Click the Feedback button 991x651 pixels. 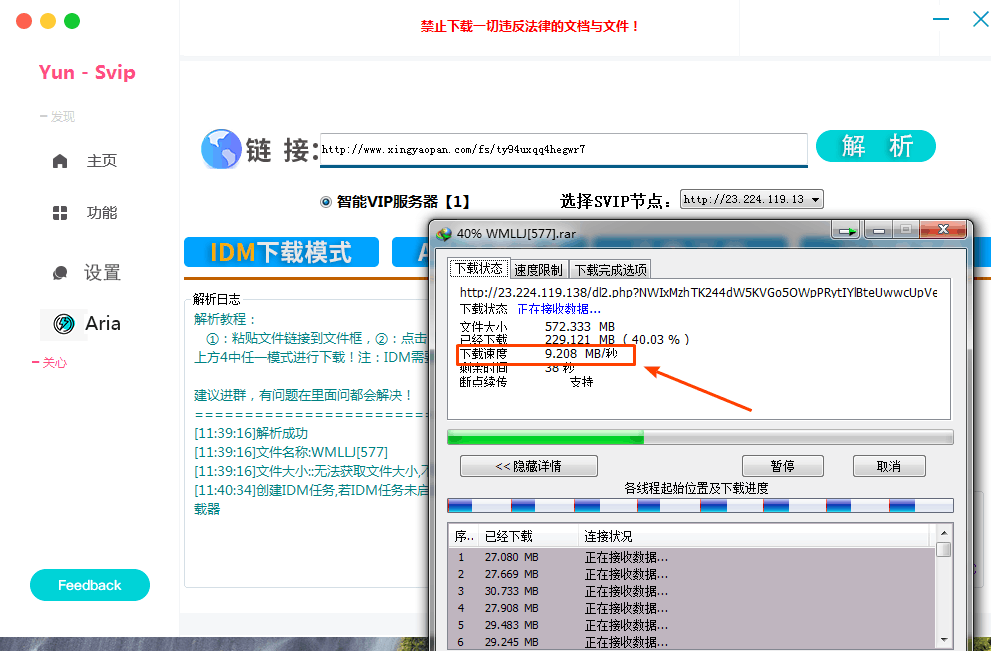[90, 585]
